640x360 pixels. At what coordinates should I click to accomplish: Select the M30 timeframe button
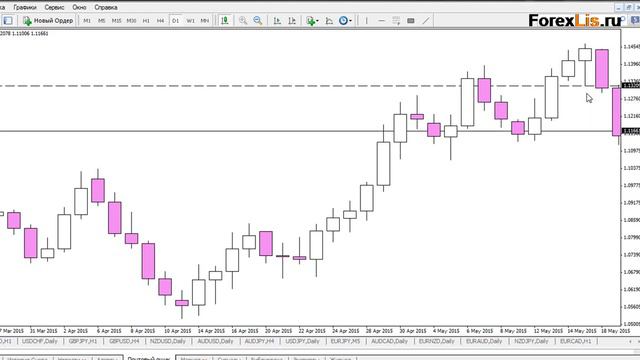pyautogui.click(x=131, y=20)
